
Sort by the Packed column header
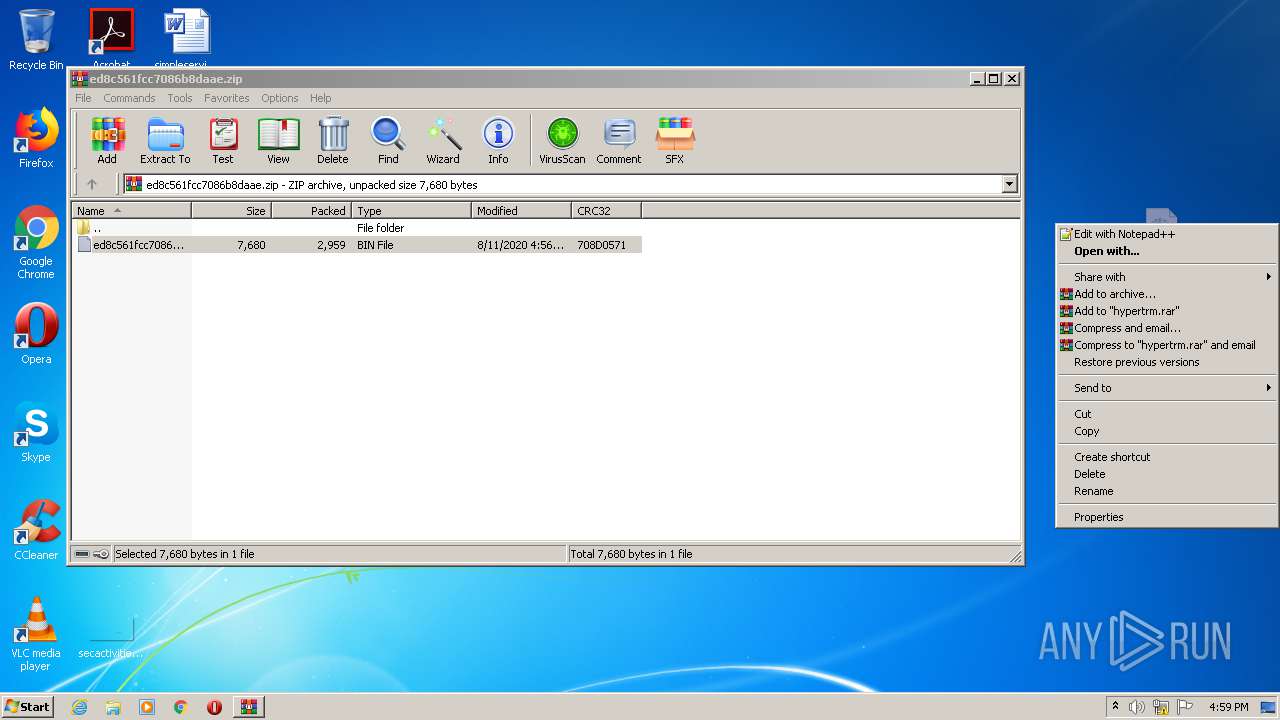pos(311,210)
